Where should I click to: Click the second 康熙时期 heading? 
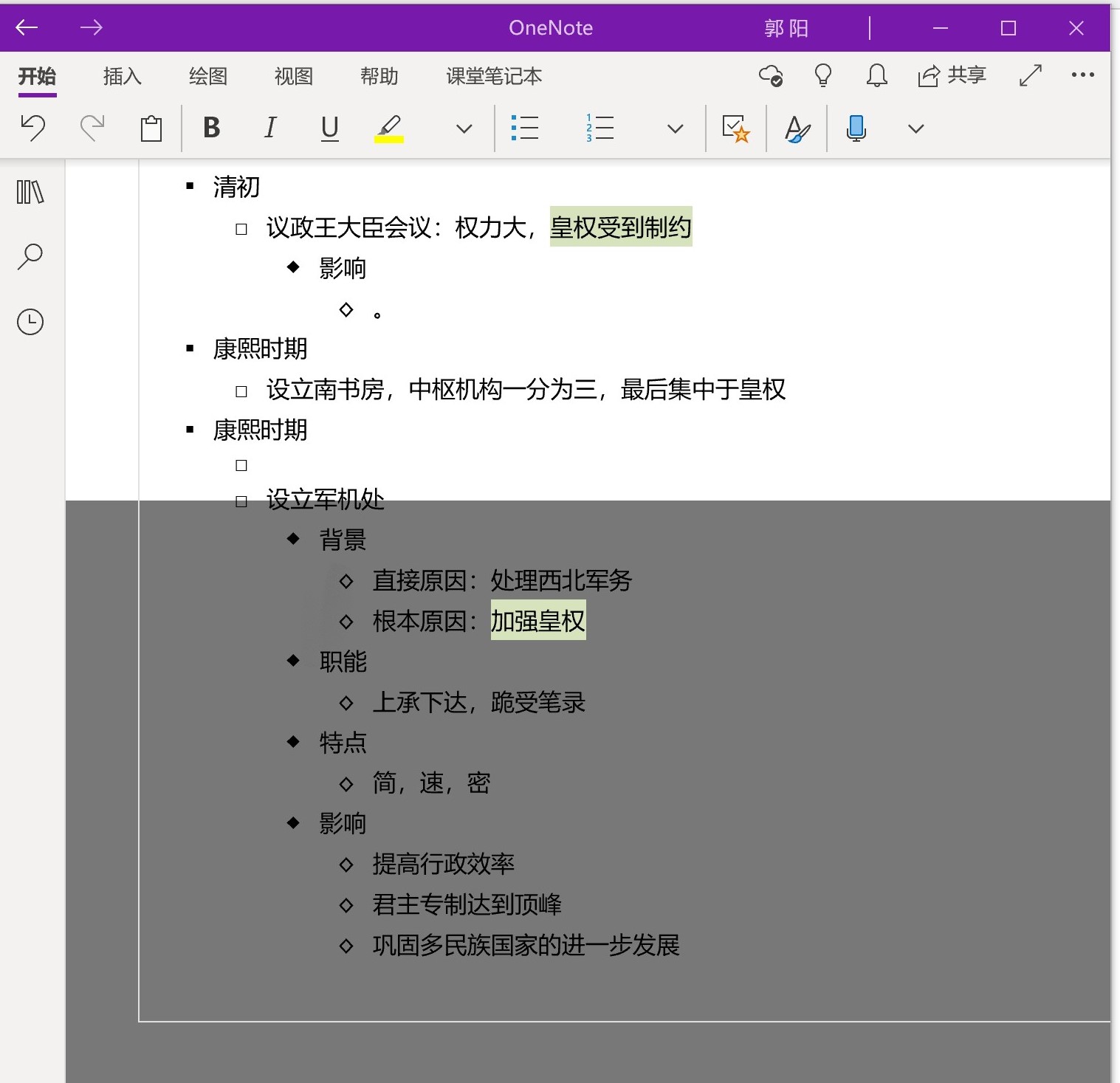(260, 430)
